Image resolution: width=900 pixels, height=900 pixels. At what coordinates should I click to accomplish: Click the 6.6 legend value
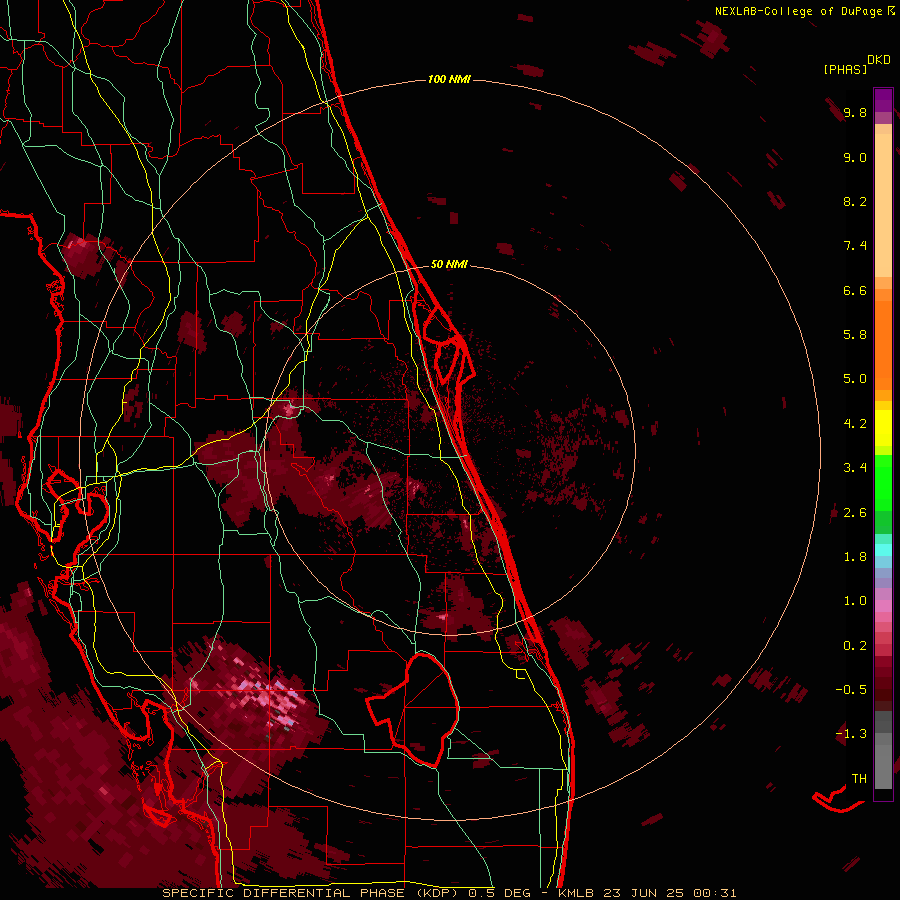pyautogui.click(x=855, y=290)
